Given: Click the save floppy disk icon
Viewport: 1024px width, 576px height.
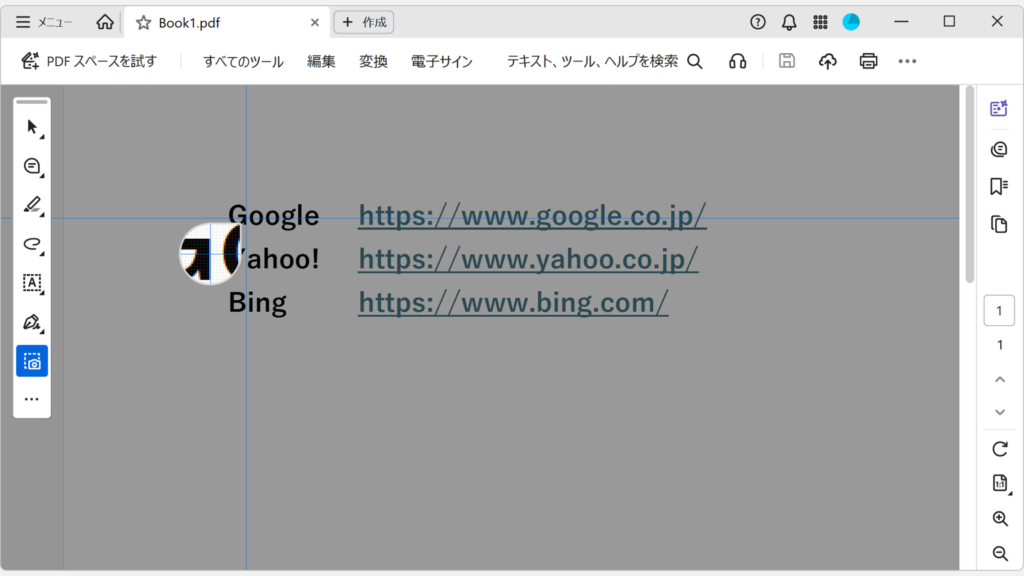Looking at the screenshot, I should coord(787,61).
